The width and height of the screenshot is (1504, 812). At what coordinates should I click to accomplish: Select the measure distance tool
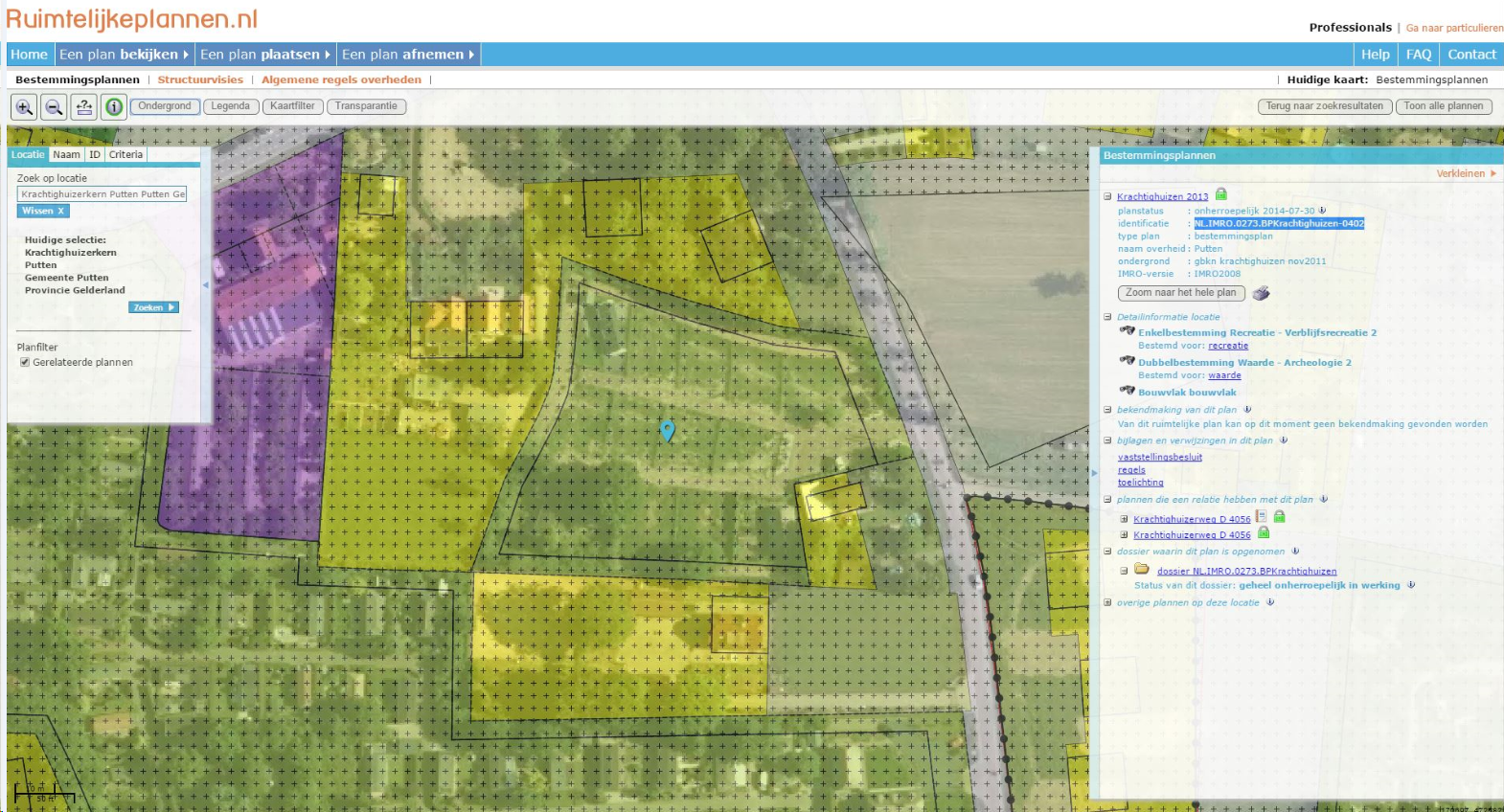(x=84, y=107)
